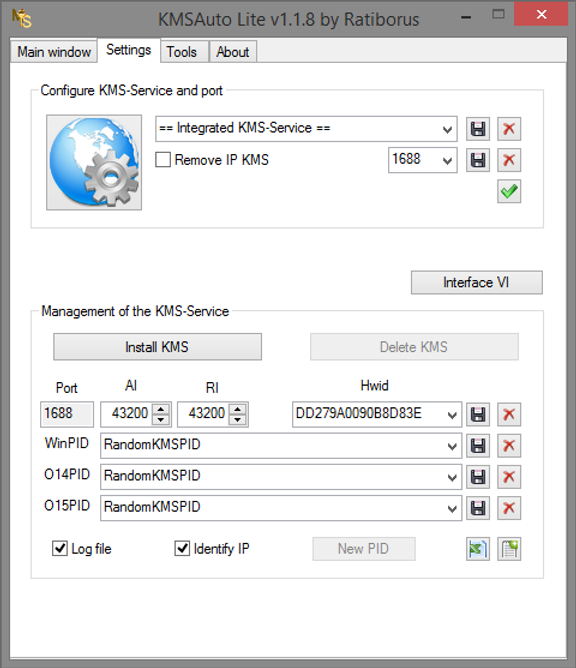Image resolution: width=576 pixels, height=668 pixels.
Task: Click the Interface VI button
Action: coord(476,282)
